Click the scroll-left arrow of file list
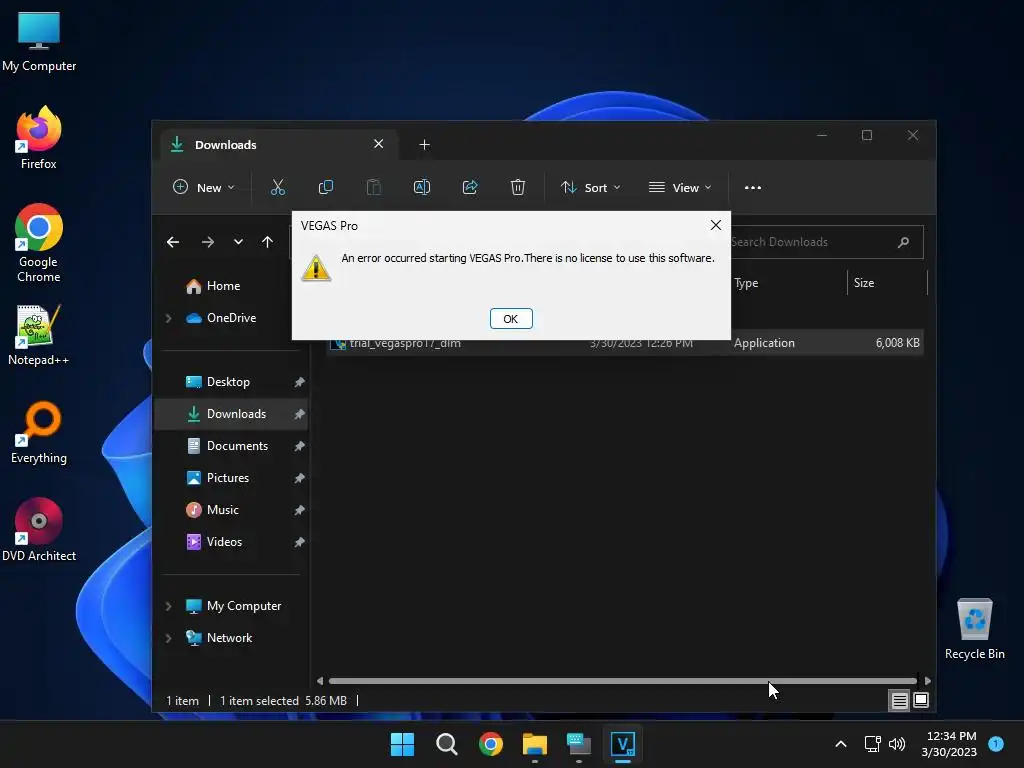Image resolution: width=1024 pixels, height=768 pixels. pyautogui.click(x=319, y=680)
